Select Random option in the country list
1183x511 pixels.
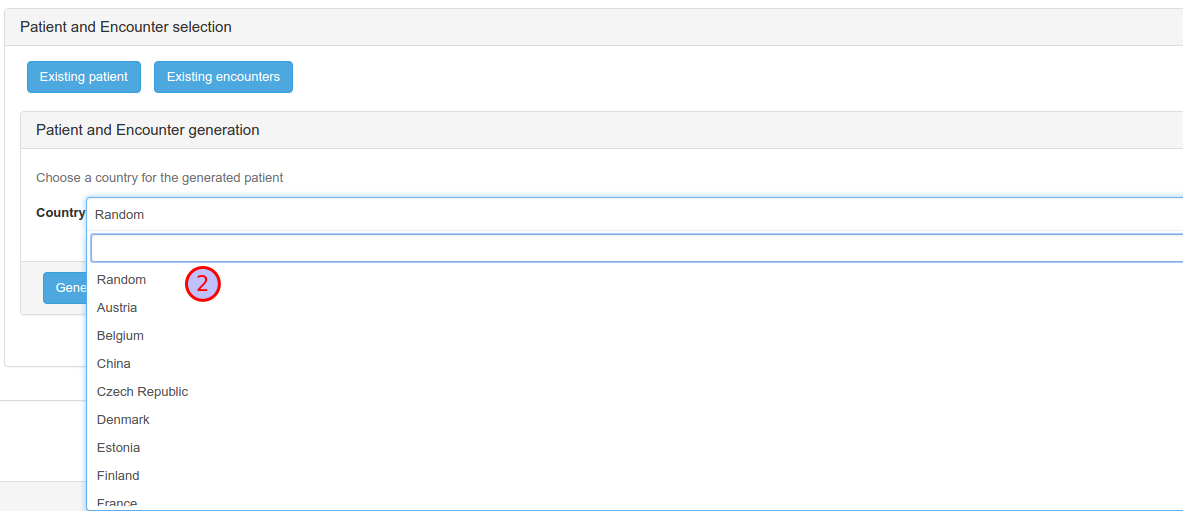point(121,280)
